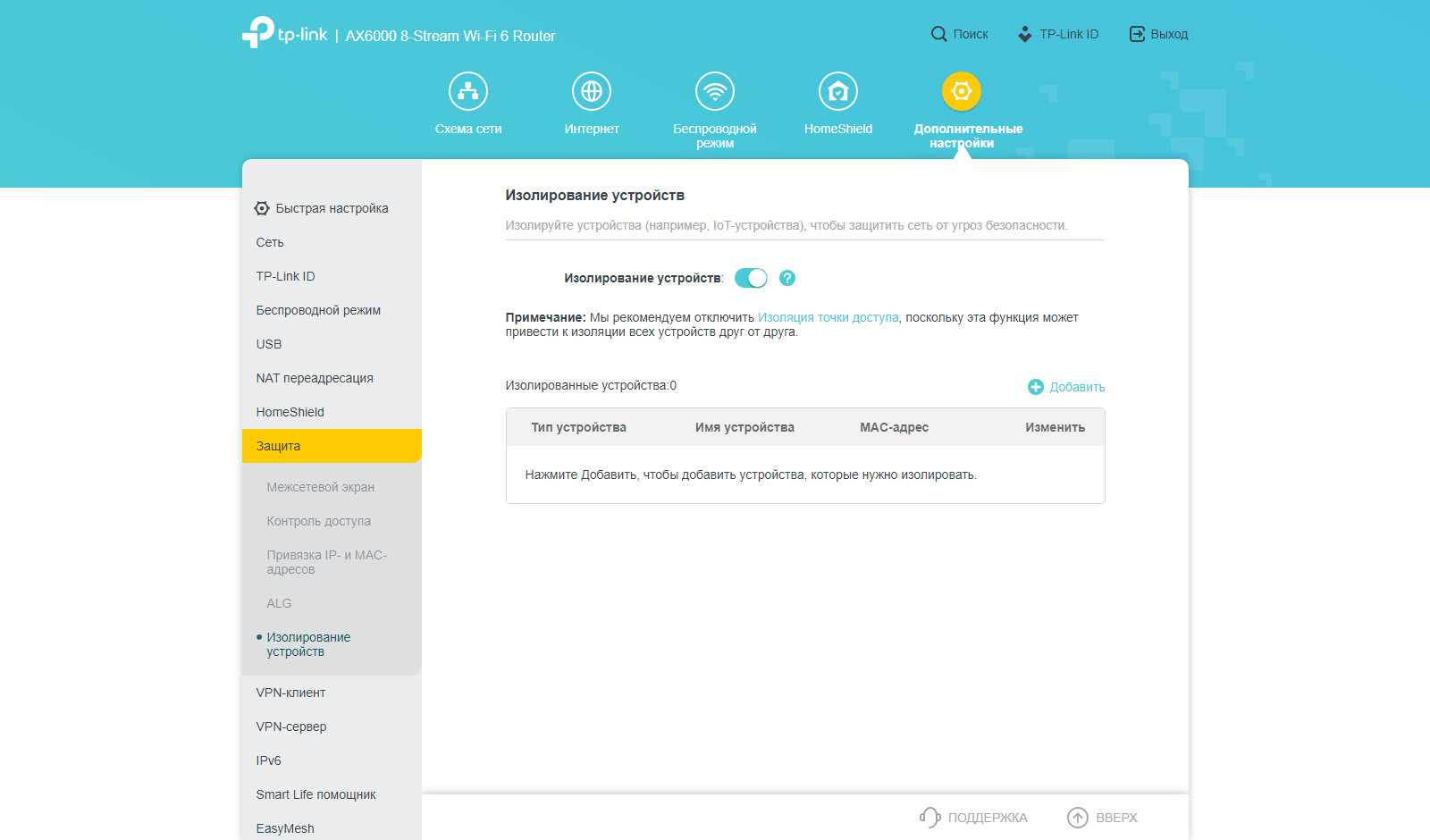Click the Изолированные устройства:0 counter text

pyautogui.click(x=591, y=385)
